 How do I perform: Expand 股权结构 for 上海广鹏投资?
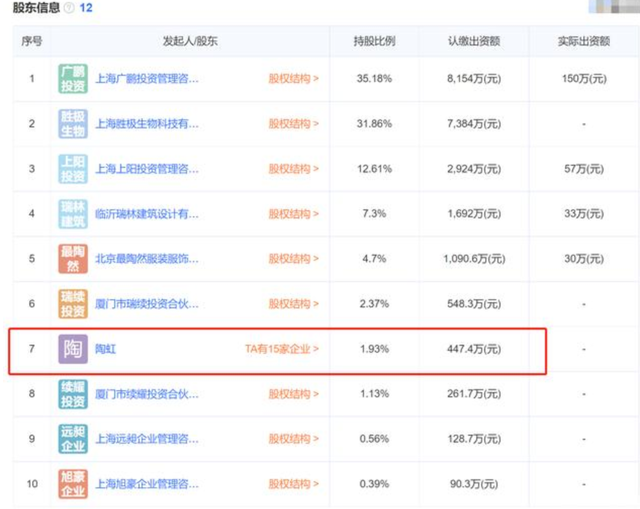pyautogui.click(x=293, y=78)
